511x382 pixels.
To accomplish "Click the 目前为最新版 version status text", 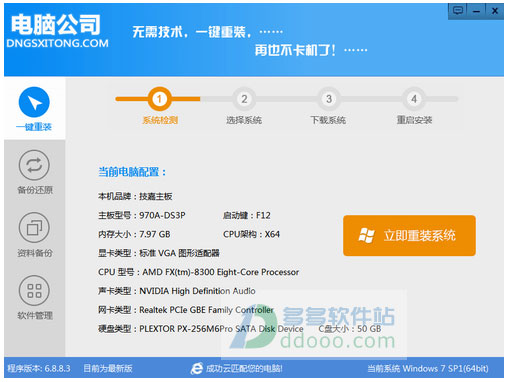I will tap(108, 368).
